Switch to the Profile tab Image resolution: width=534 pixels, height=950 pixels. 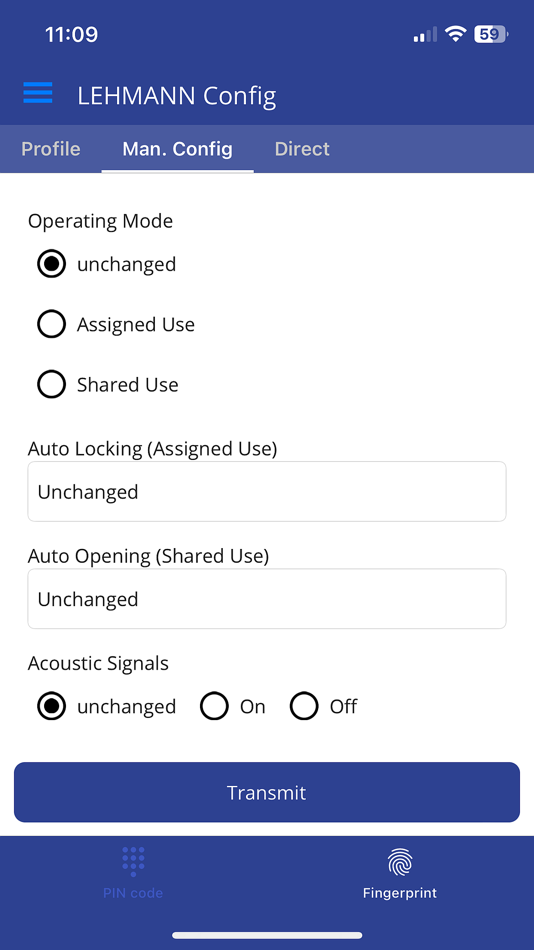click(51, 149)
